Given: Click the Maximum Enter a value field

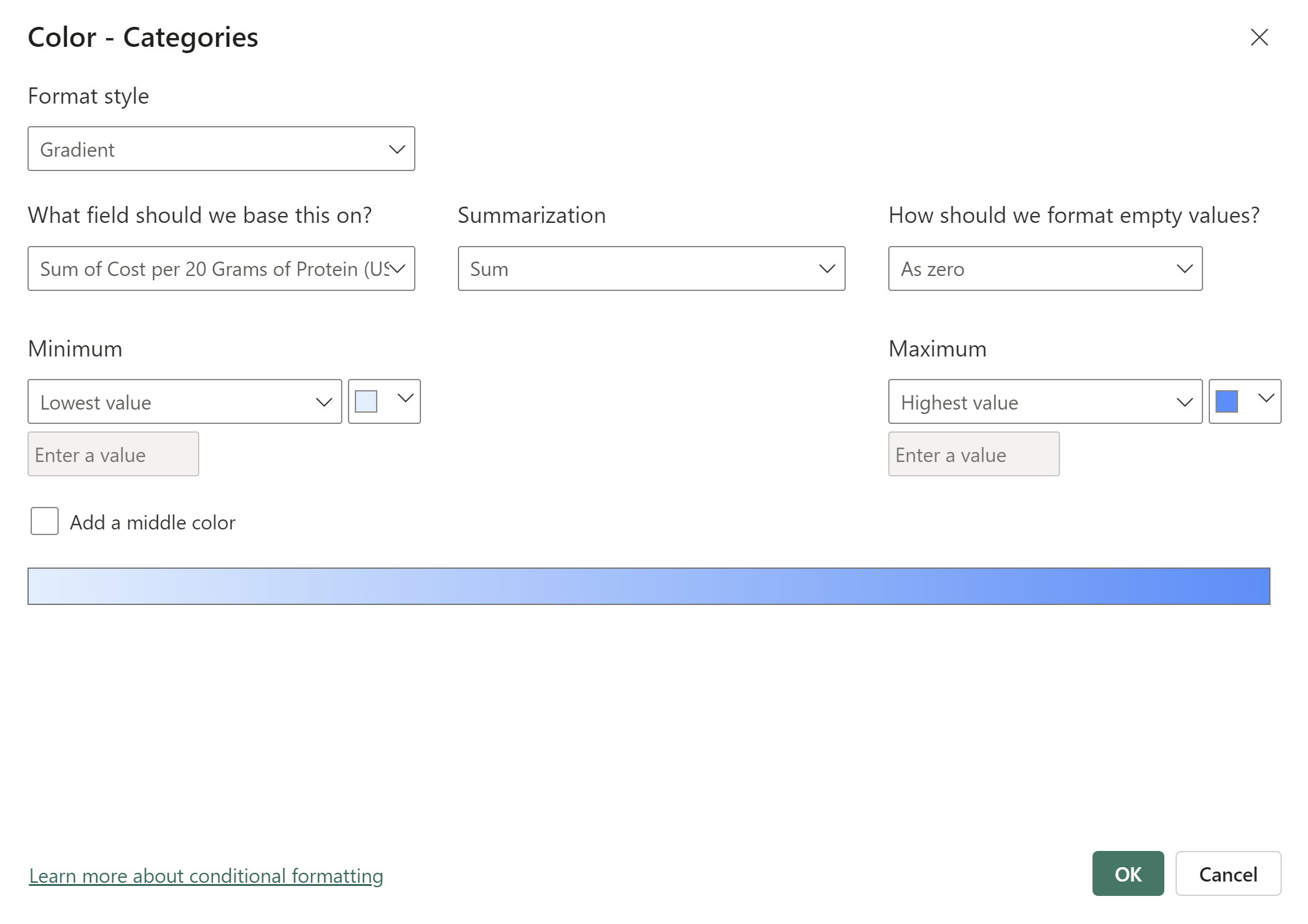Looking at the screenshot, I should [973, 455].
